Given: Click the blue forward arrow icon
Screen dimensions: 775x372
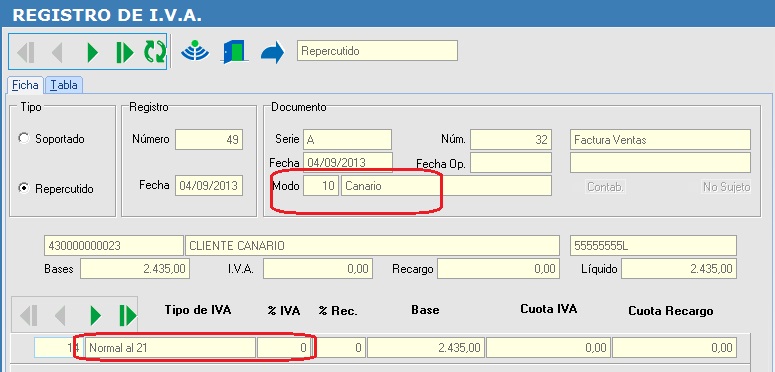Looking at the screenshot, I should (272, 52).
